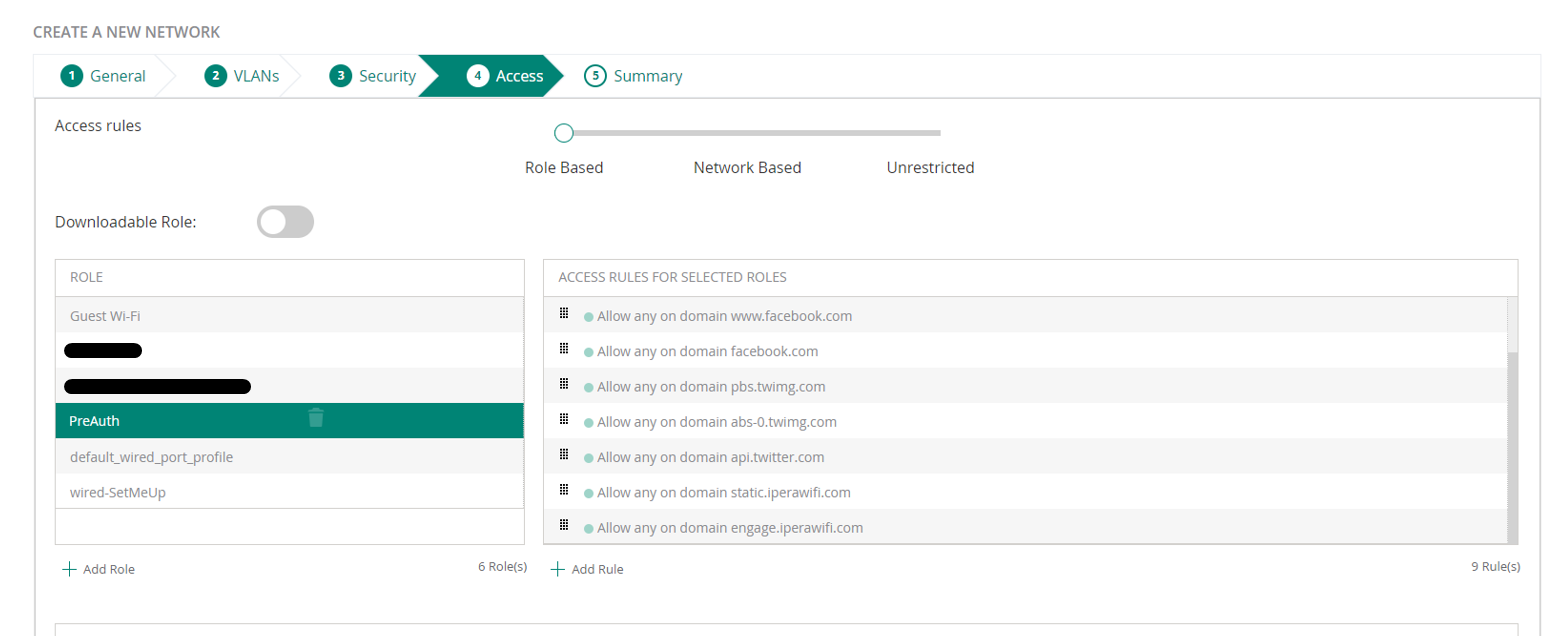Viewport: 1563px width, 636px height.
Task: Select the wired-SetMeUp role
Action: pyautogui.click(x=289, y=491)
